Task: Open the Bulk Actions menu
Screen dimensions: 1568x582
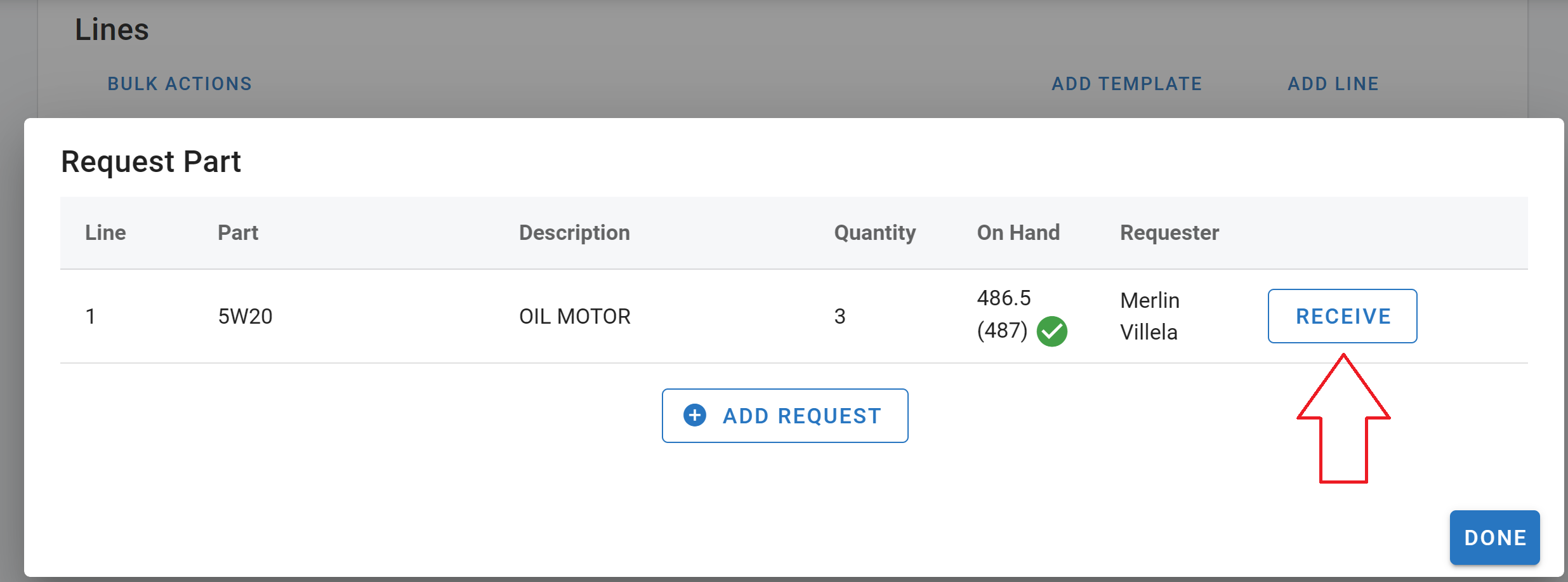Action: (180, 84)
